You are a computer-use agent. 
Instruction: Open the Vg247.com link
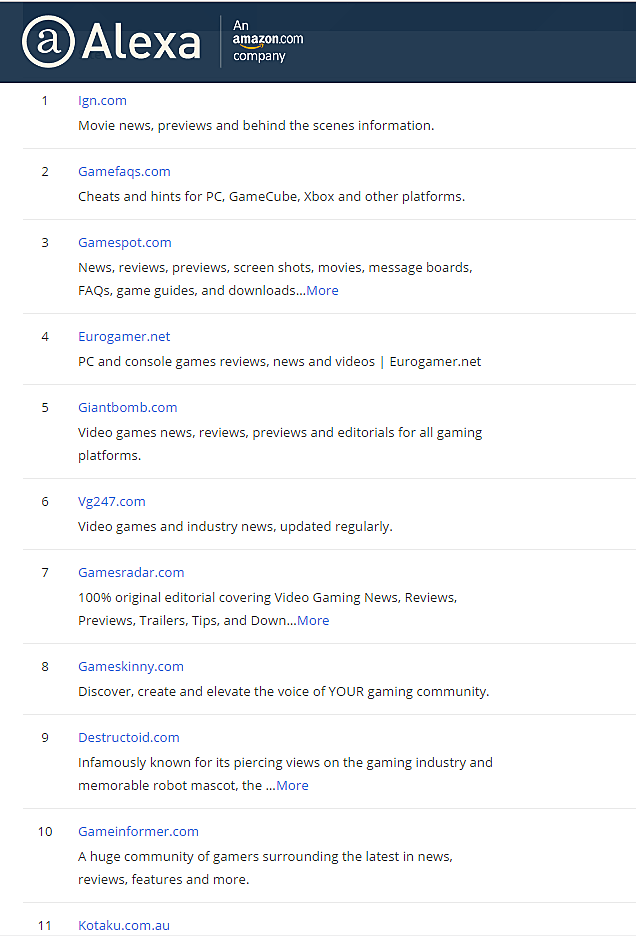112,502
